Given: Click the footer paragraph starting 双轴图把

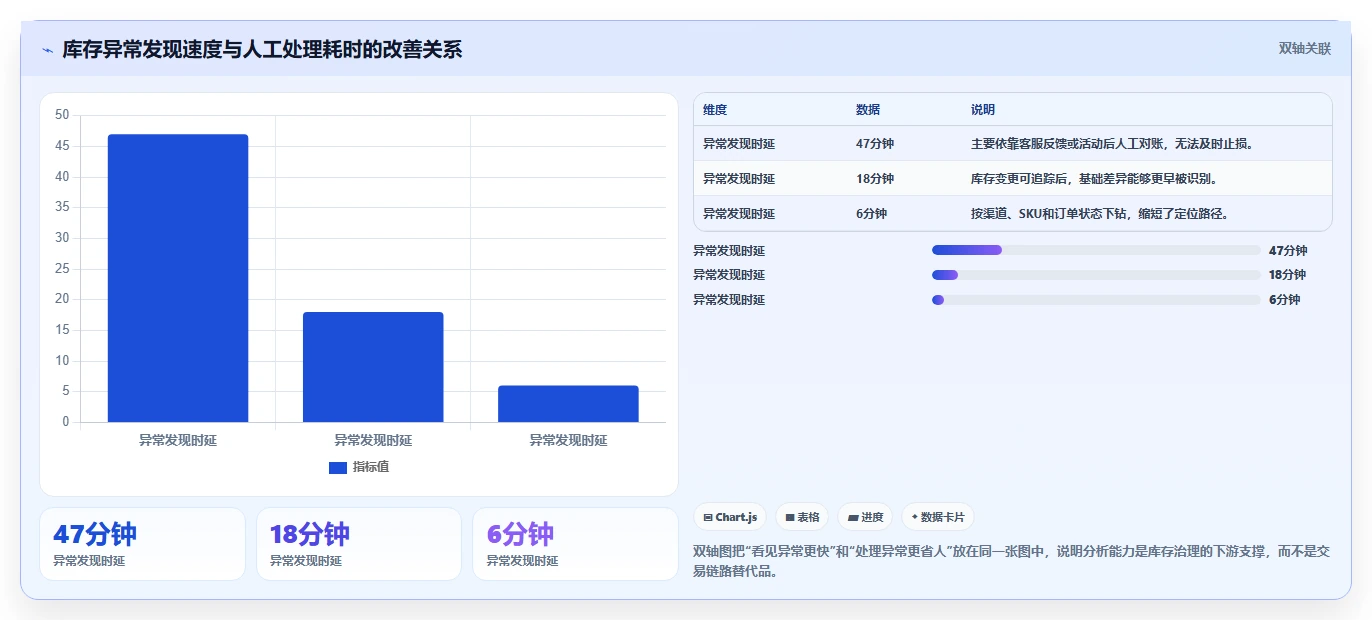Looking at the screenshot, I should tap(1012, 562).
